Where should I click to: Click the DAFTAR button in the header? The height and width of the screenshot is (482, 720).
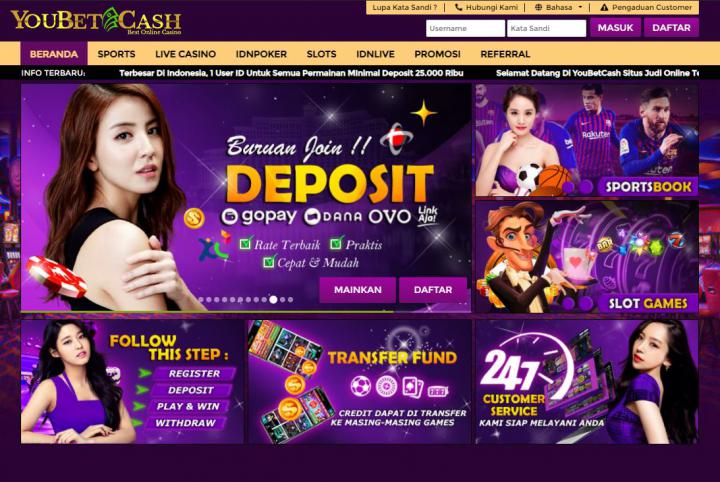[x=671, y=28]
